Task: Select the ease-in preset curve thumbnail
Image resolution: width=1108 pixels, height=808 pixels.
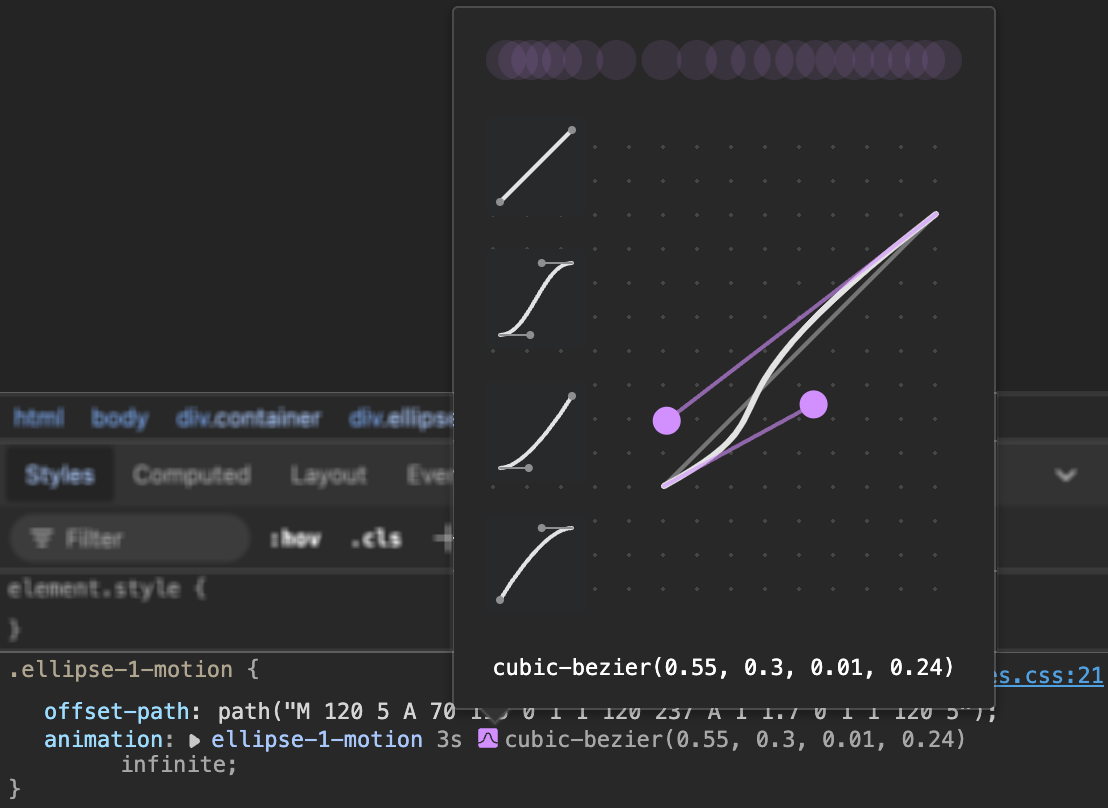Action: tap(536, 432)
